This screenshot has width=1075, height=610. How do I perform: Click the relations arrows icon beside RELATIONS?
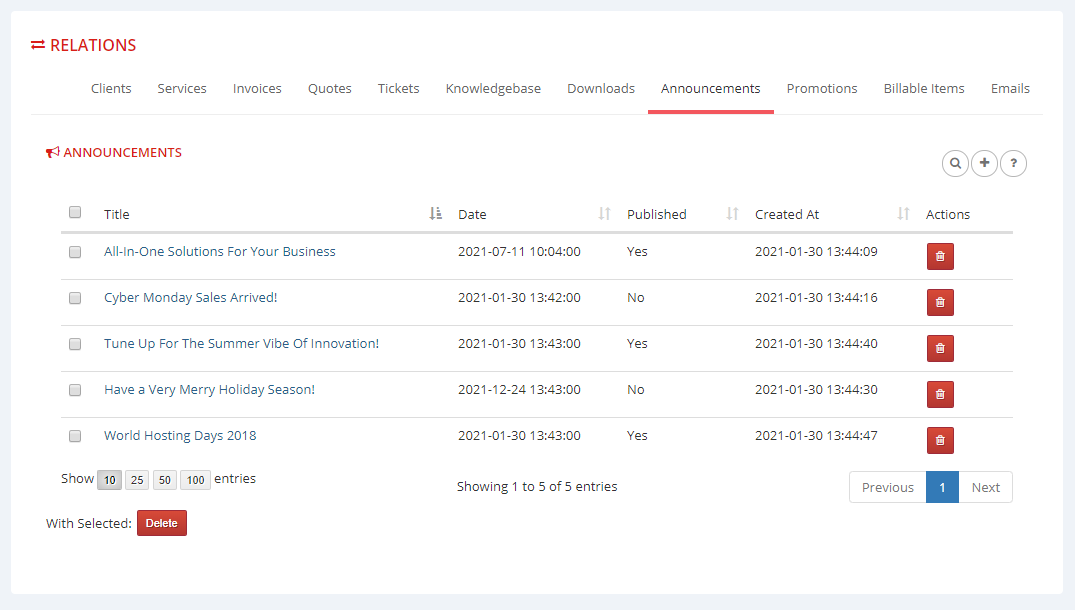click(38, 44)
